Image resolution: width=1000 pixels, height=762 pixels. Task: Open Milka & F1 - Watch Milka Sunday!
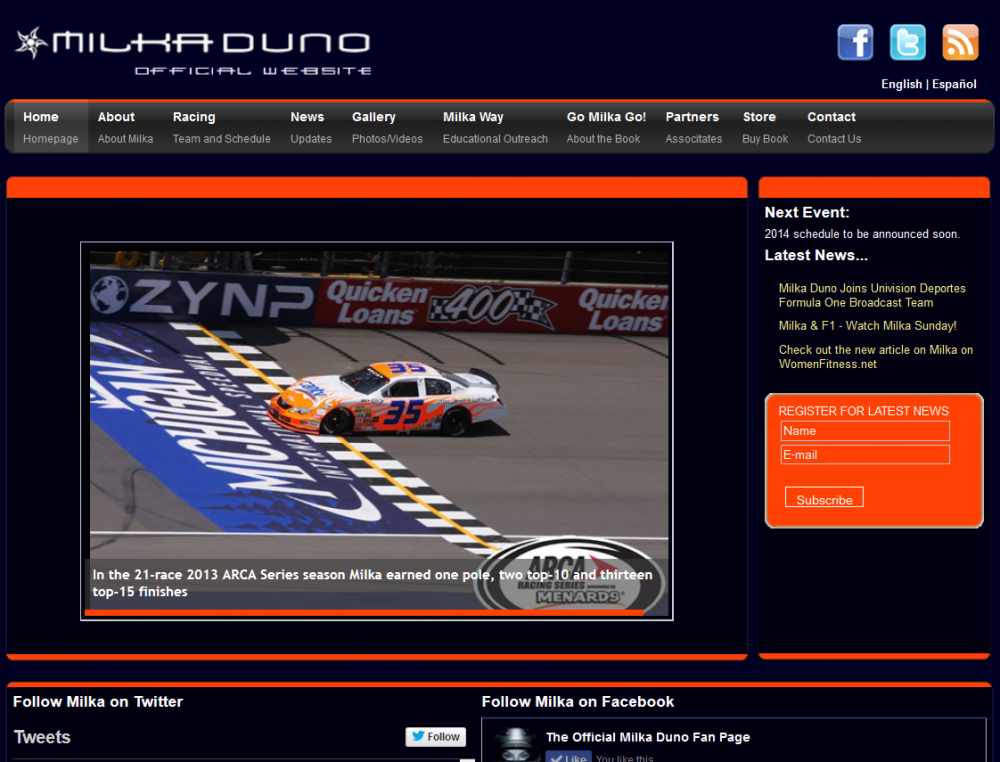[867, 326]
